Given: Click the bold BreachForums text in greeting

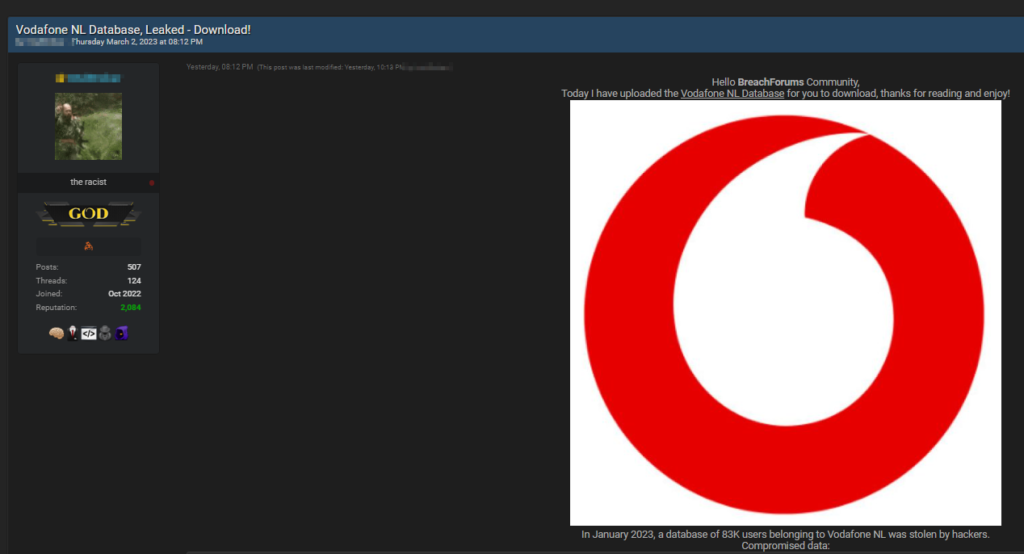Looking at the screenshot, I should 770,81.
